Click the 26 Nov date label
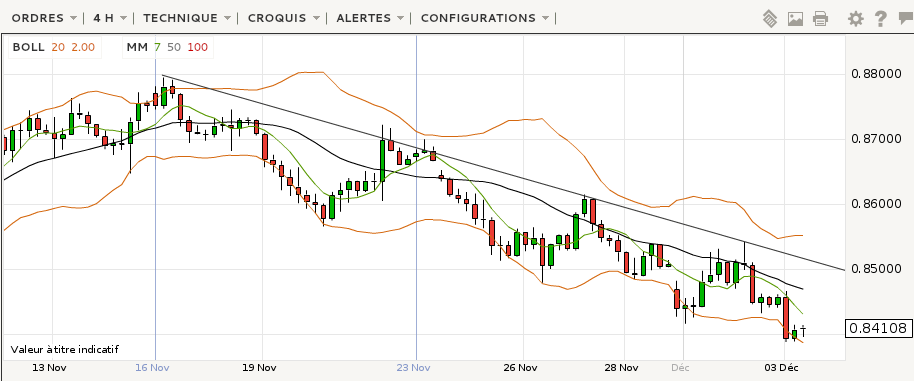The width and height of the screenshot is (914, 381). (520, 368)
